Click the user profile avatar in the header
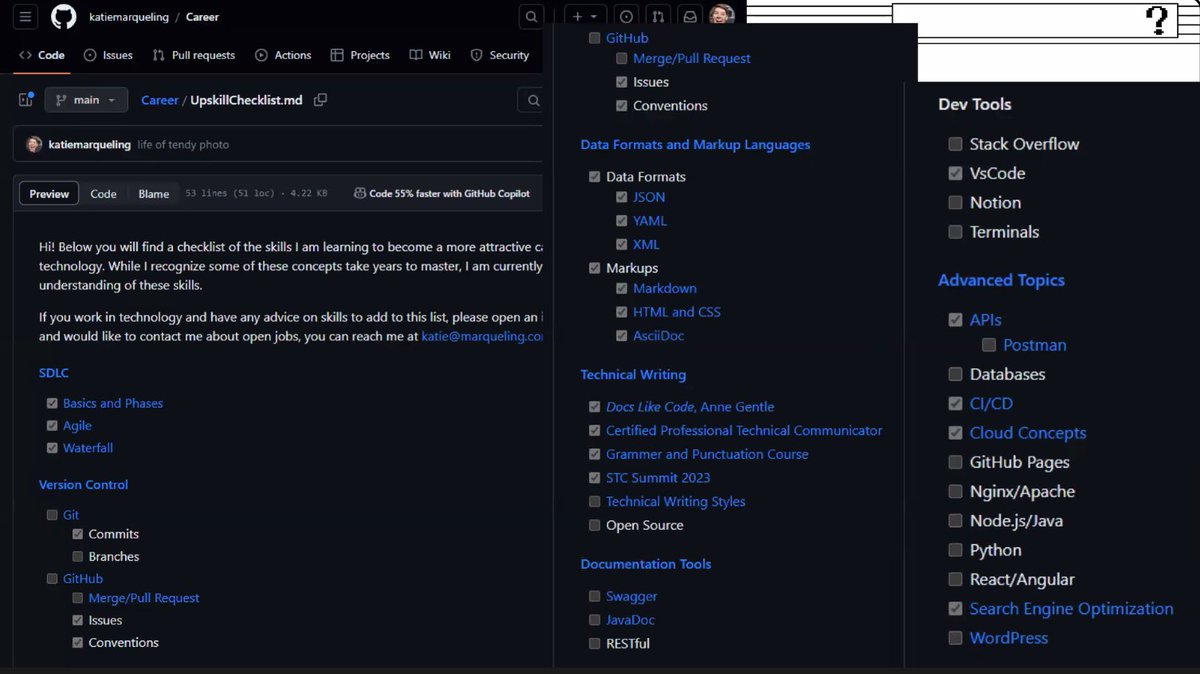Screen dimensions: 1200x674 tap(722, 16)
